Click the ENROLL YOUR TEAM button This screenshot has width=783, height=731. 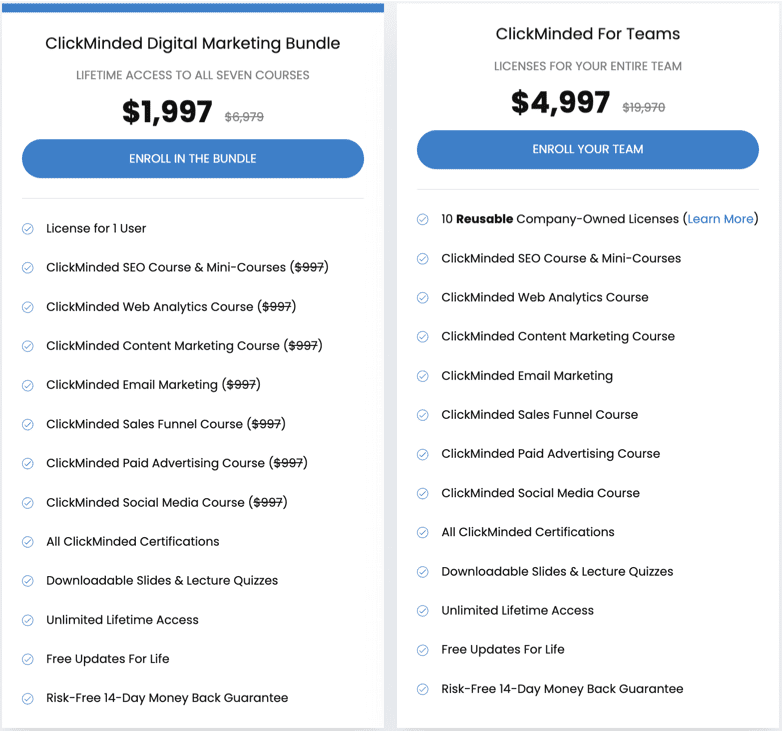point(588,149)
